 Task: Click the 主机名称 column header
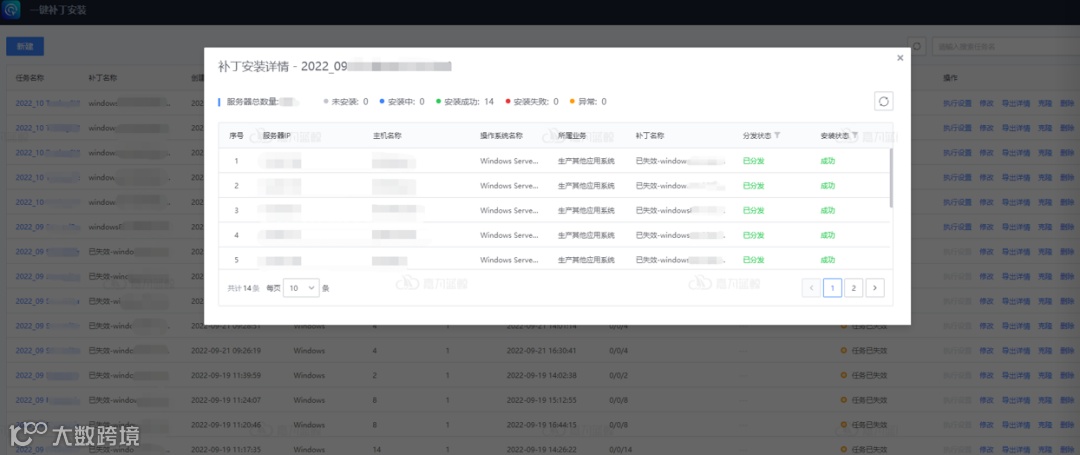387,136
